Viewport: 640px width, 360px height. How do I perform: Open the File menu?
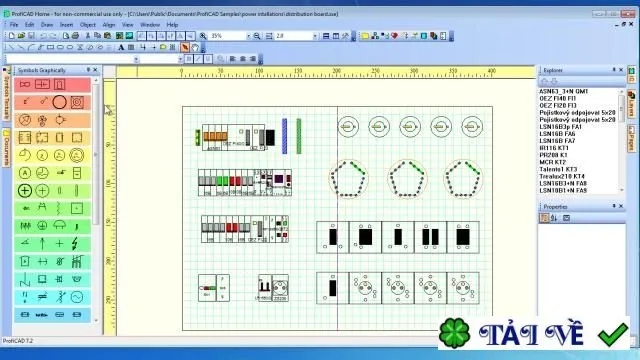click(x=14, y=24)
